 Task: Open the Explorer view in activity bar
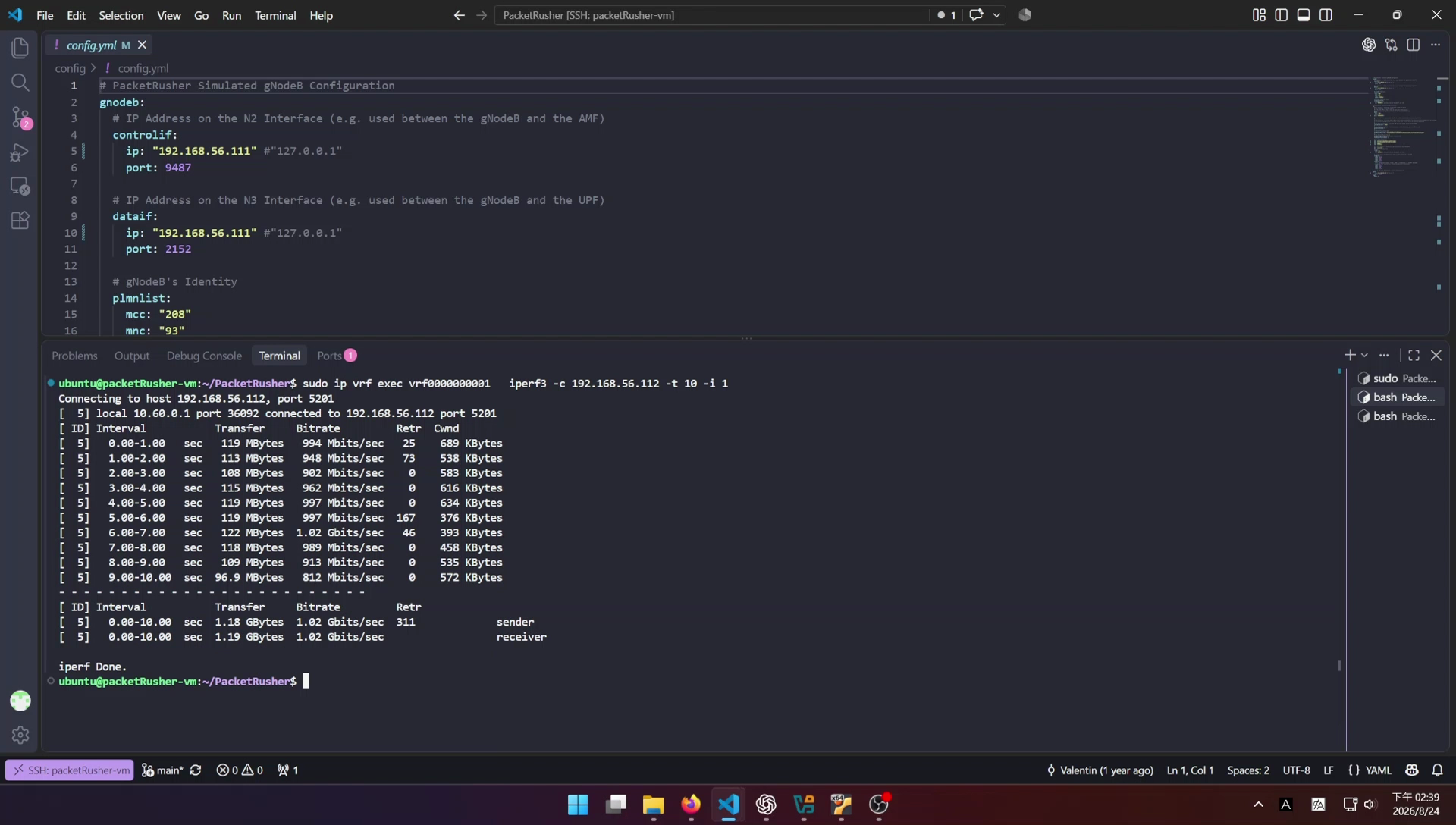point(20,48)
